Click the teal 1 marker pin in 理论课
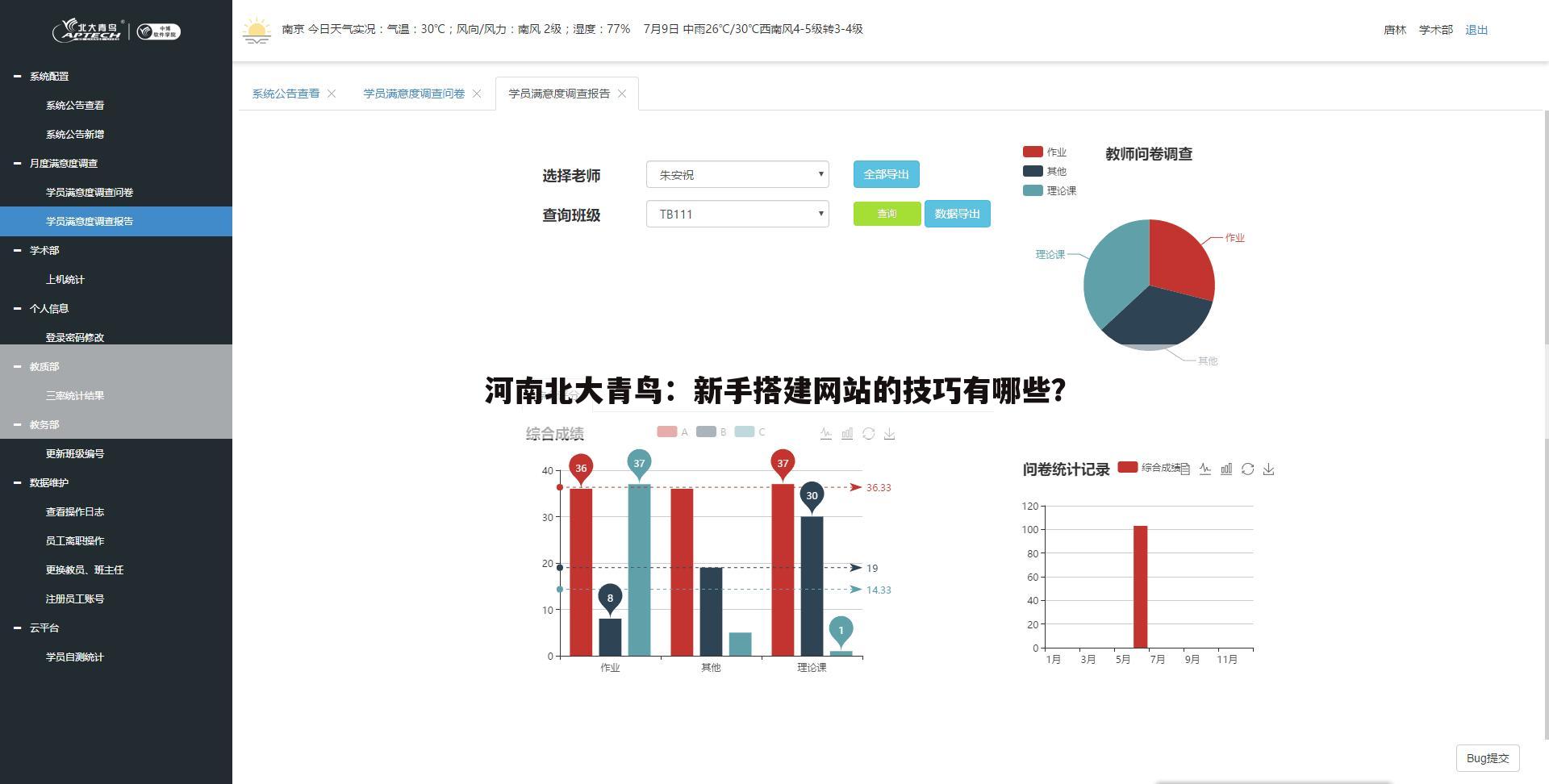1549x784 pixels. point(841,632)
